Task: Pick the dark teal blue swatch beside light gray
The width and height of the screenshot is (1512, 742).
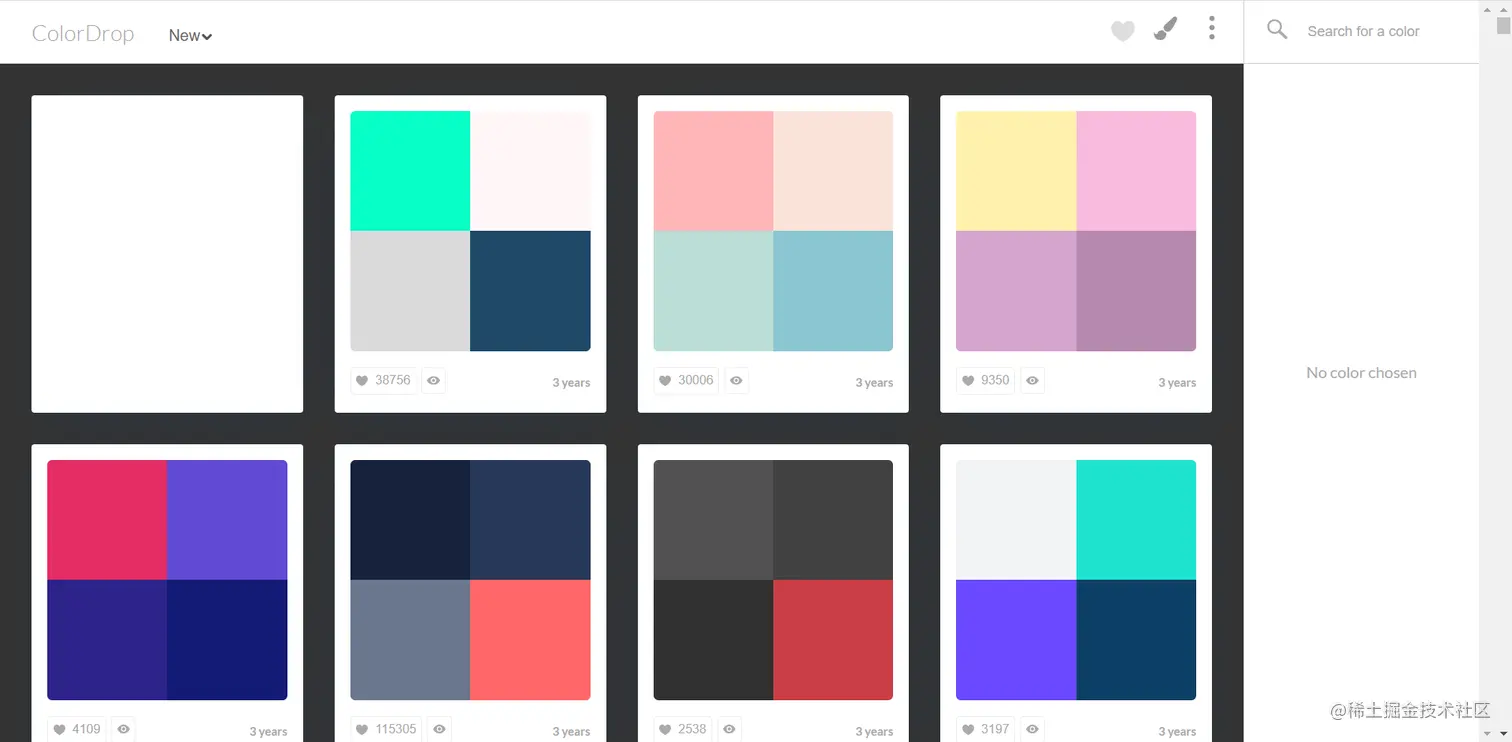Action: point(530,291)
